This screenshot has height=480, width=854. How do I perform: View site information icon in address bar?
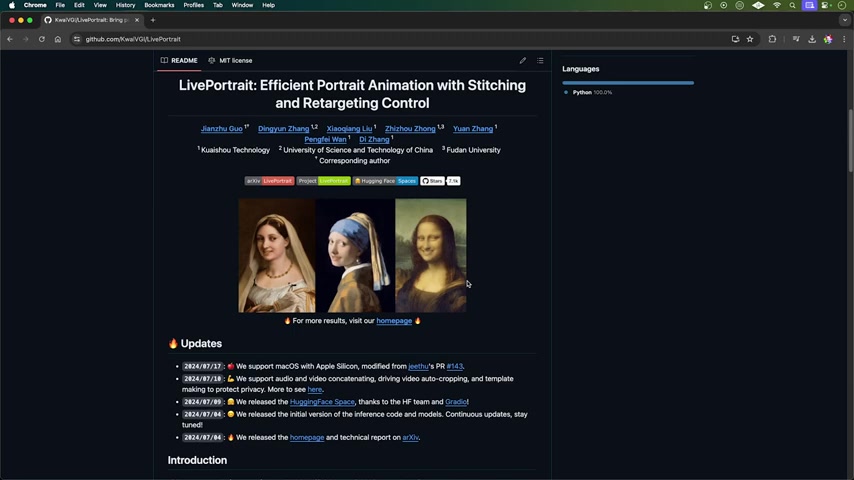tap(77, 39)
